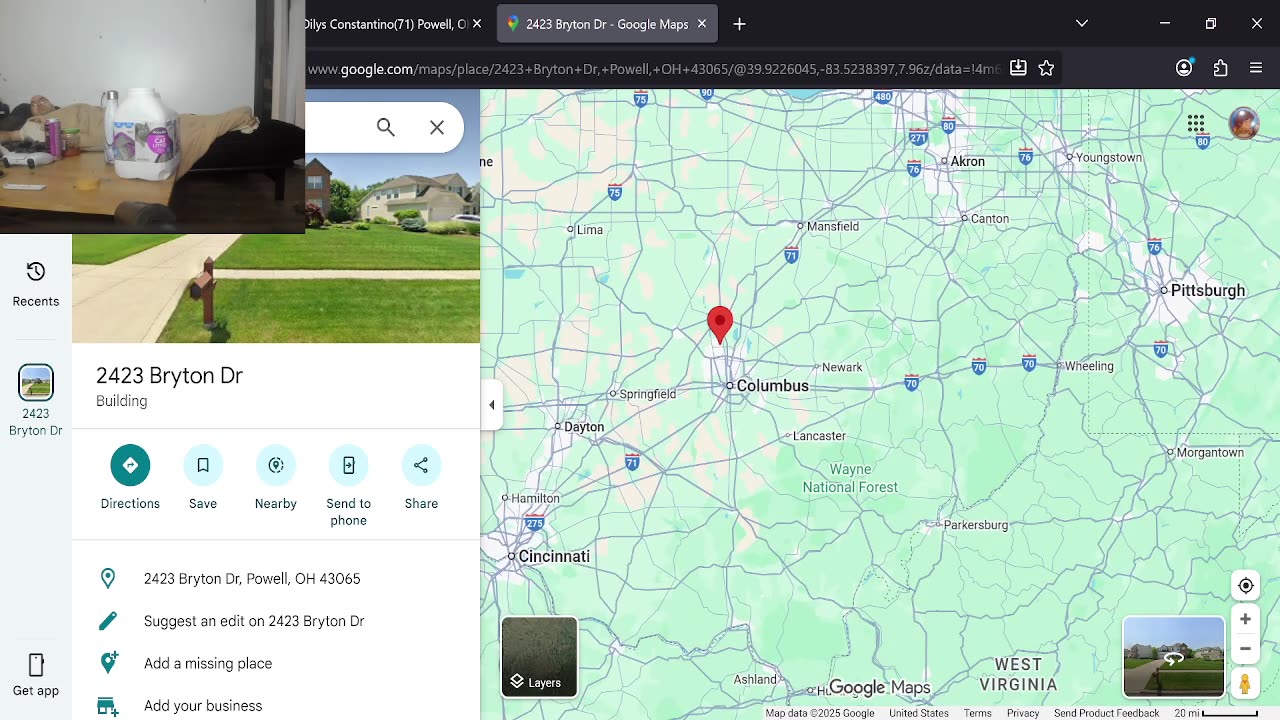Click the Springfield city label
1280x720 pixels.
click(x=648, y=395)
